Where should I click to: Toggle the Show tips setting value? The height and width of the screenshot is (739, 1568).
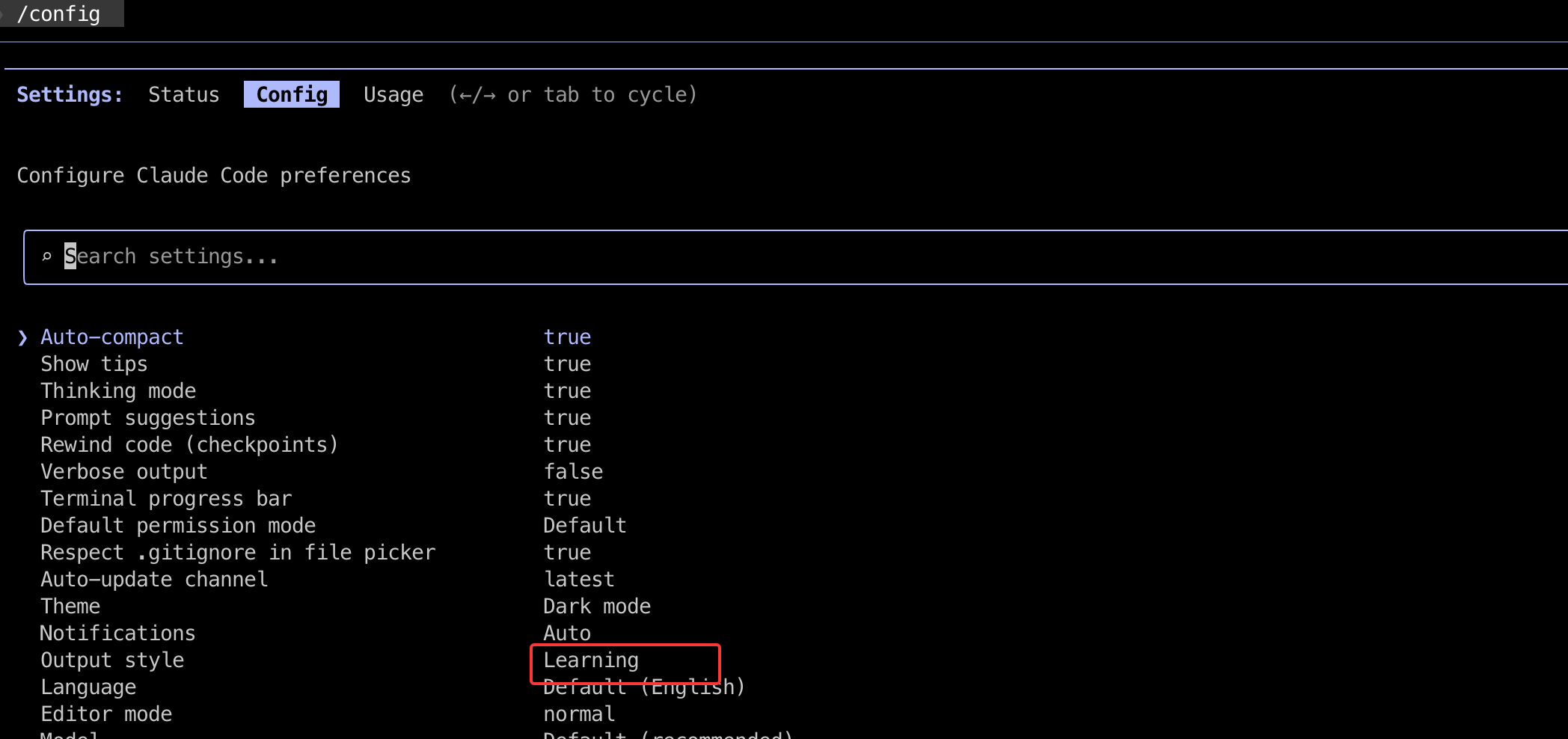tap(567, 364)
